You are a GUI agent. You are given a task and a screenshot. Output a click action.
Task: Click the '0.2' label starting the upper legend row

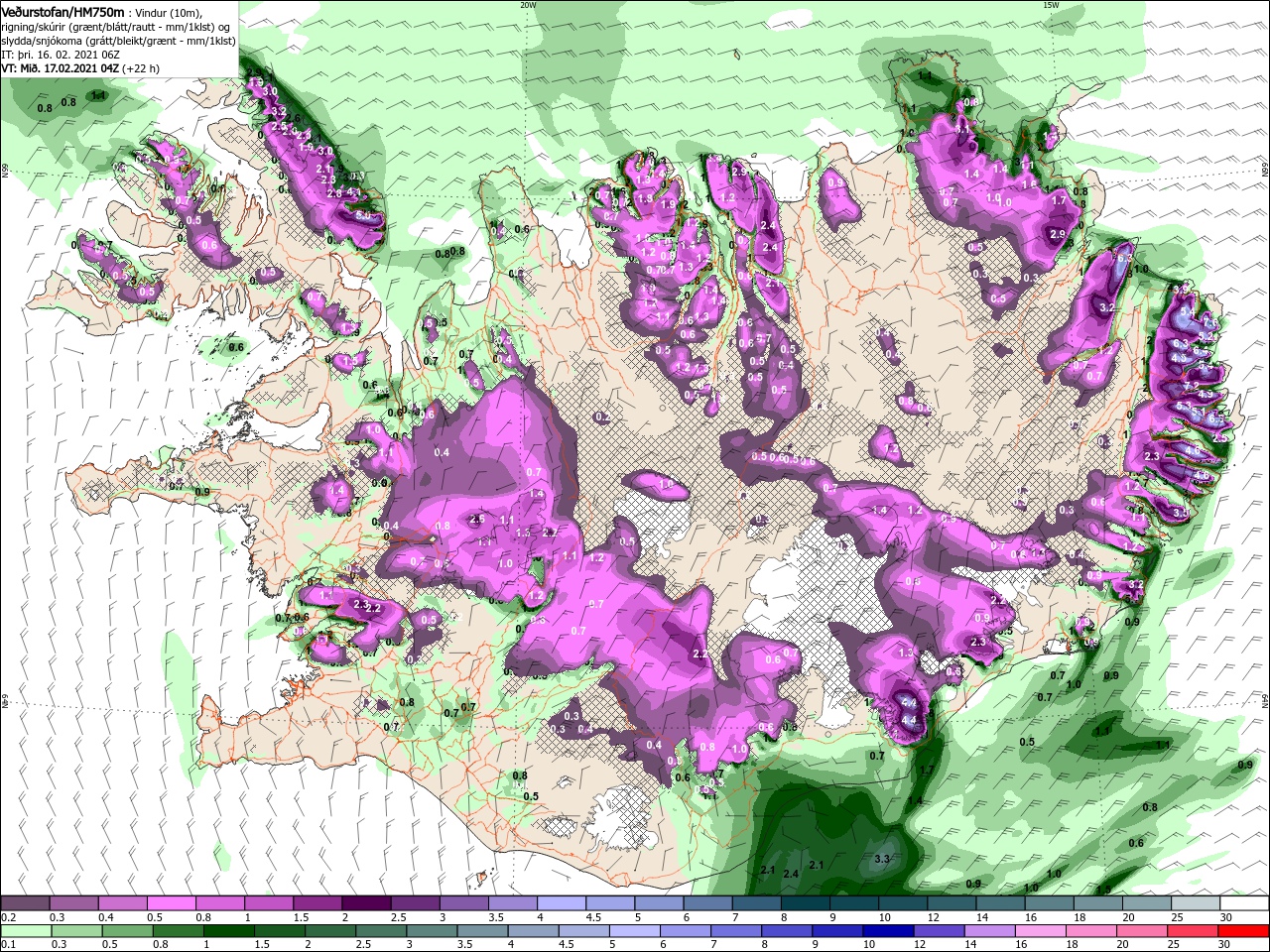7,917
